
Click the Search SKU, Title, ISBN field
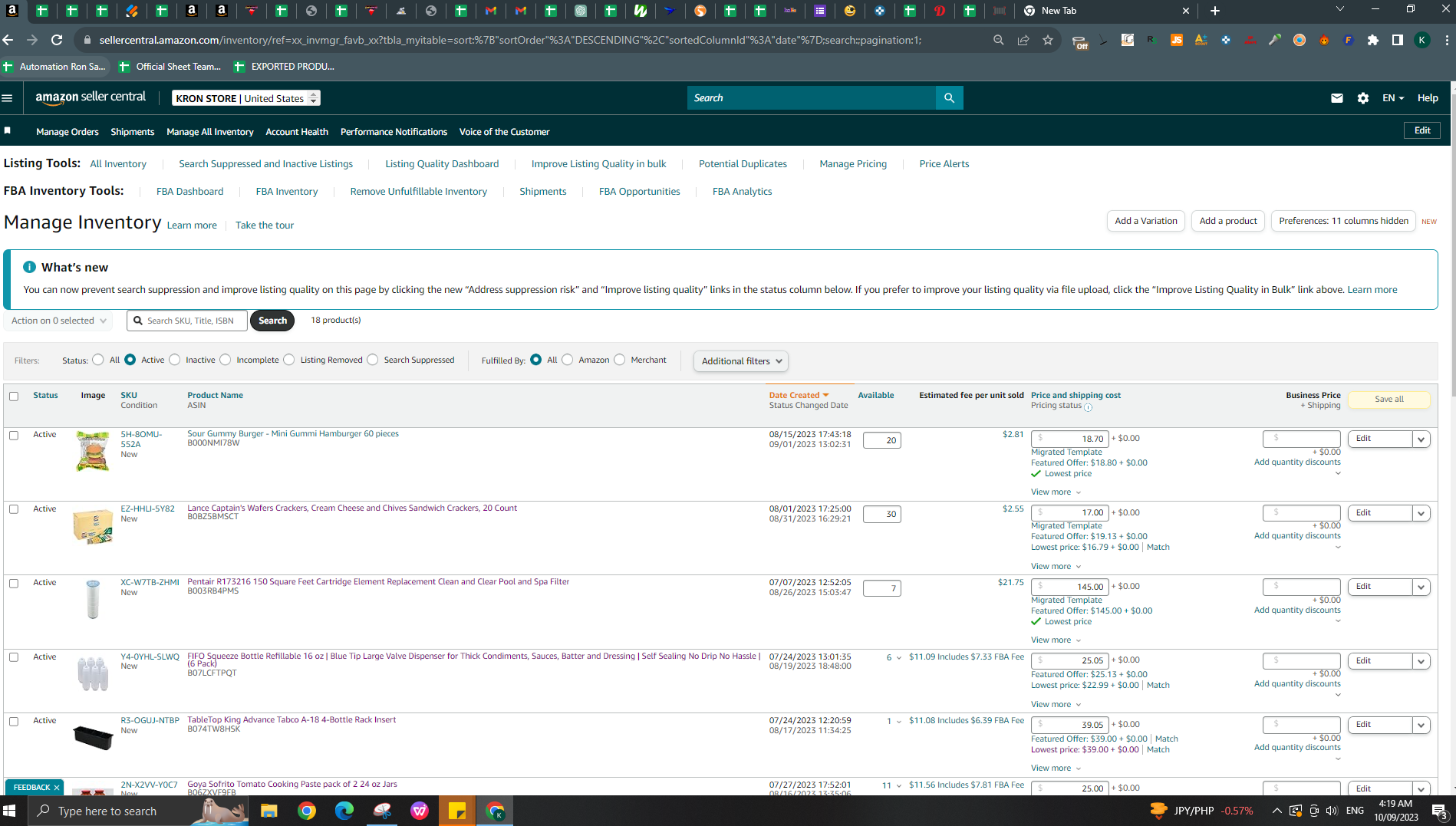coord(187,321)
